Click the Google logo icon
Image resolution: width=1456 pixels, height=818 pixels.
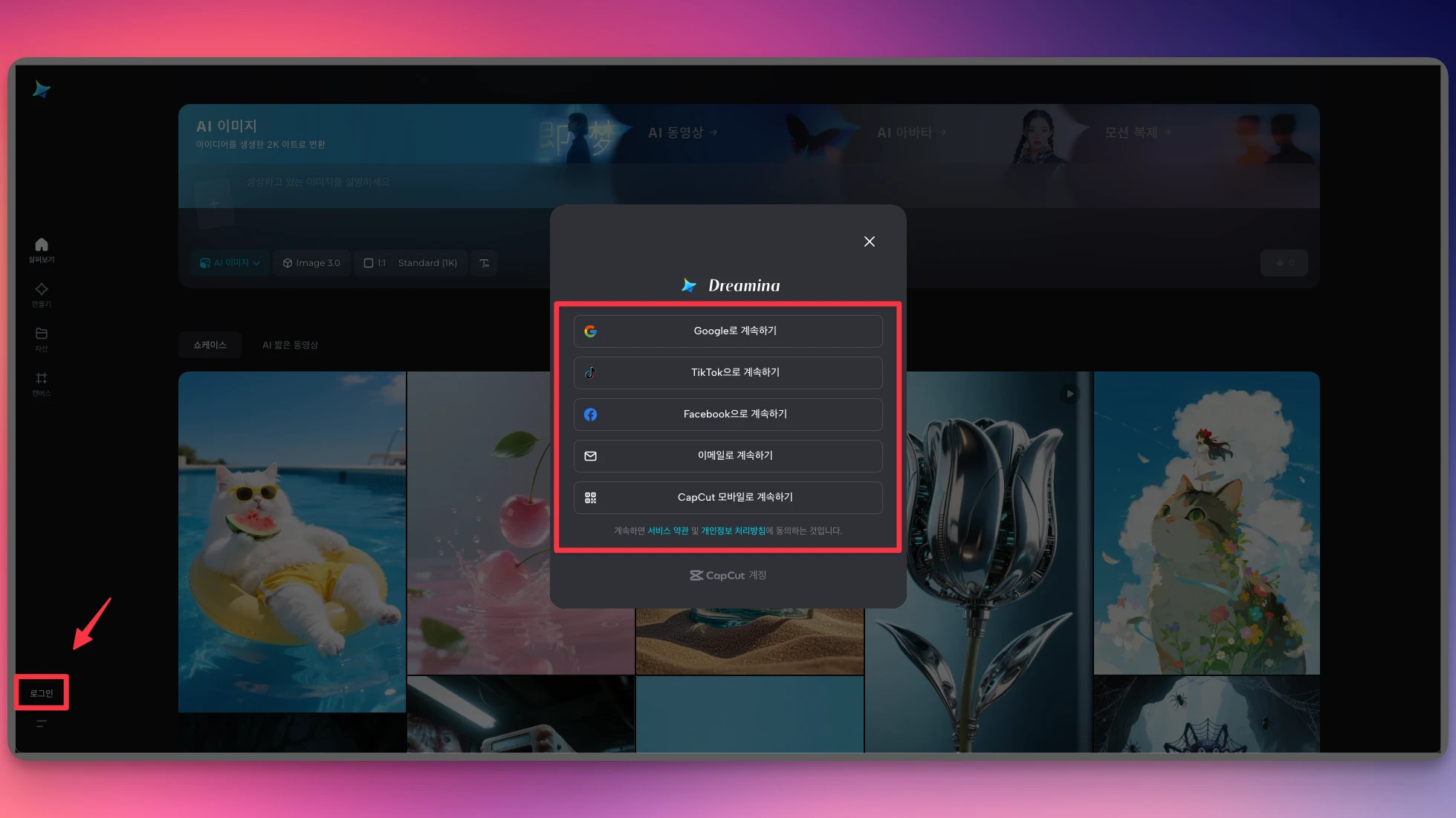coord(590,331)
